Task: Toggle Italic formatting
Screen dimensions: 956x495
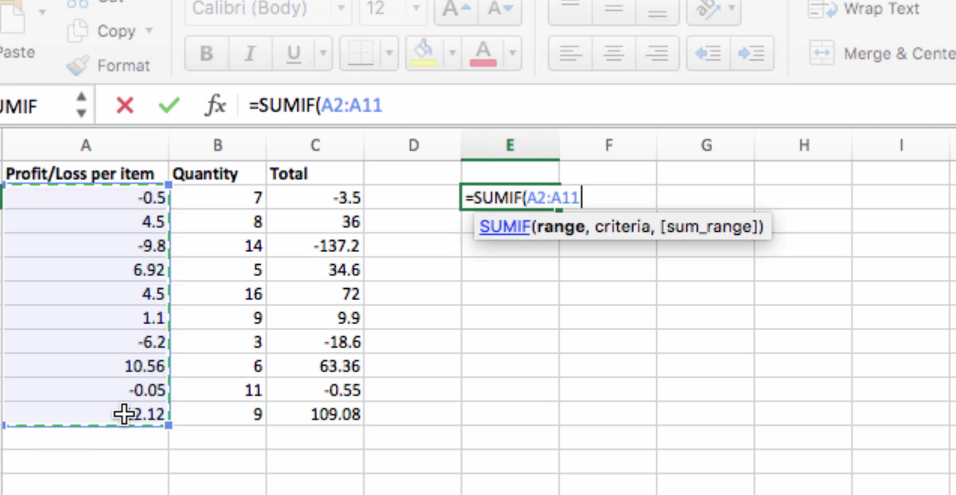Action: click(250, 54)
